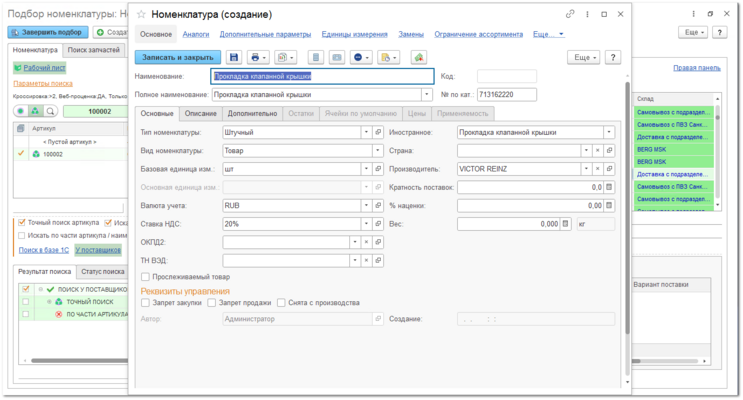Click the Номенклатура form vertical scrollbar
Image resolution: width=743 pixels, height=400 pixels.
(x=628, y=209)
